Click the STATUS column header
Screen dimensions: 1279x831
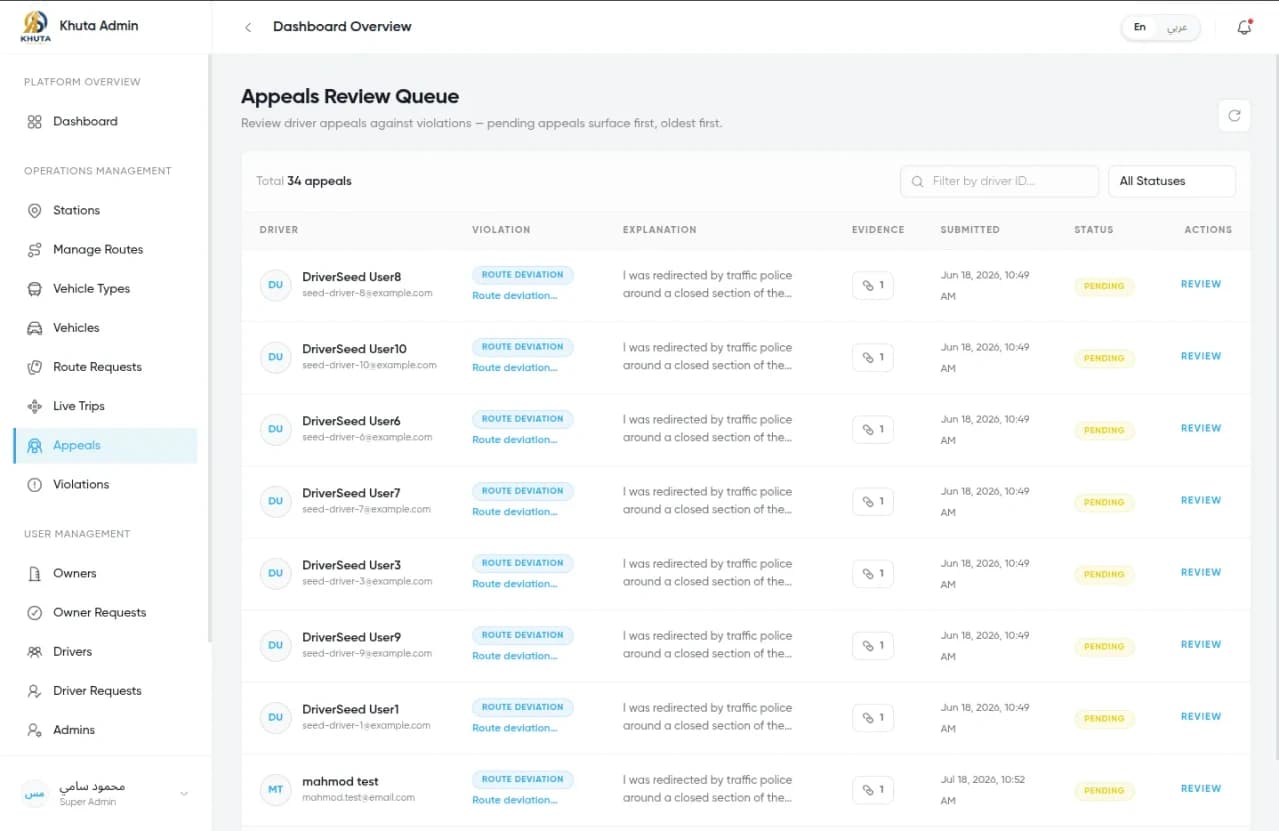tap(1093, 230)
